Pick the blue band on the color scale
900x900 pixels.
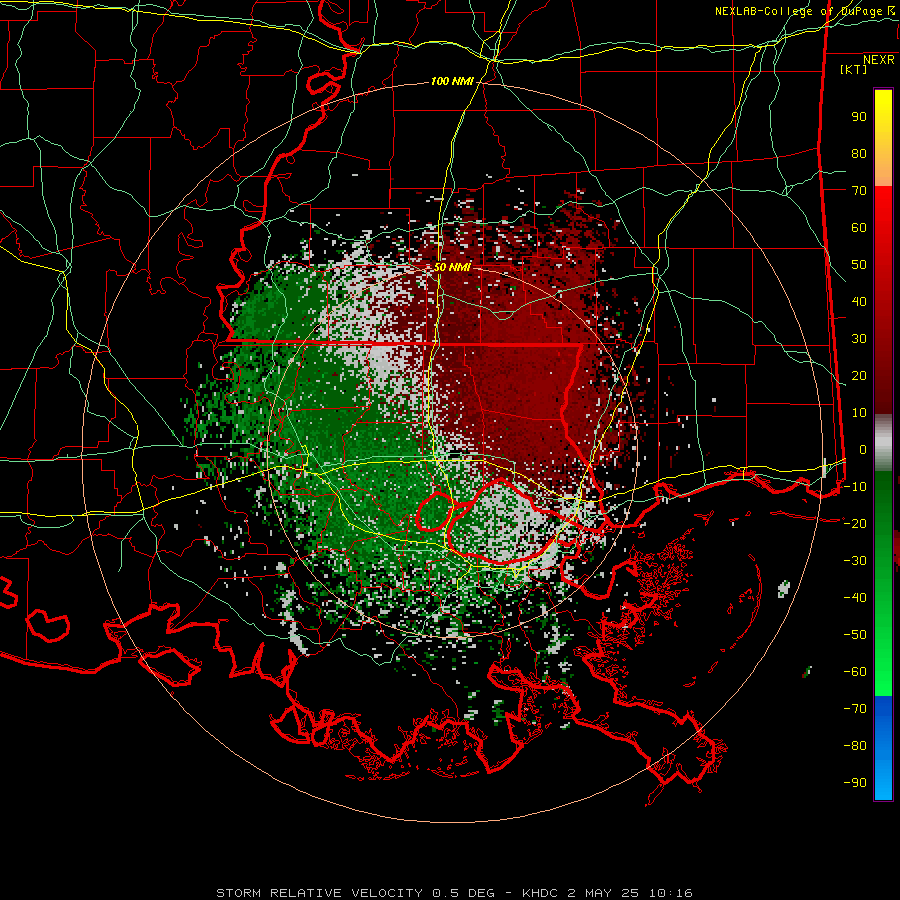(883, 748)
